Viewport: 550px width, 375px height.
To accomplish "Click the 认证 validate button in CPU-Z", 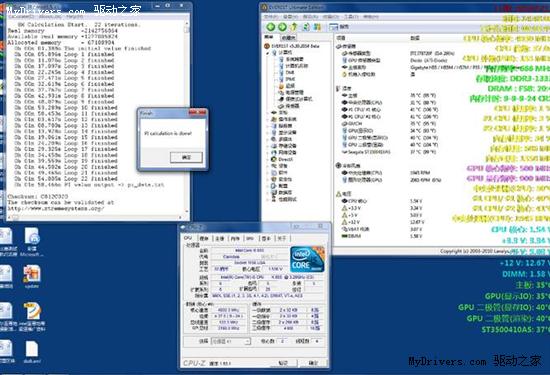I will [283, 363].
